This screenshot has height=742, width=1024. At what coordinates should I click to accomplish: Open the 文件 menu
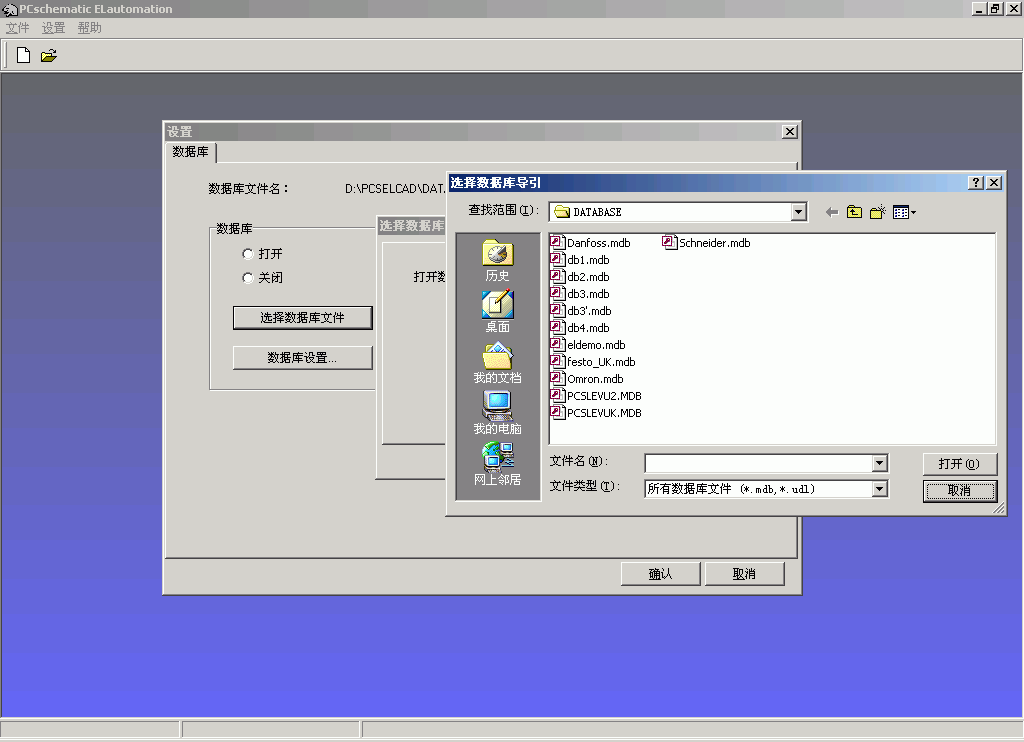tap(18, 28)
